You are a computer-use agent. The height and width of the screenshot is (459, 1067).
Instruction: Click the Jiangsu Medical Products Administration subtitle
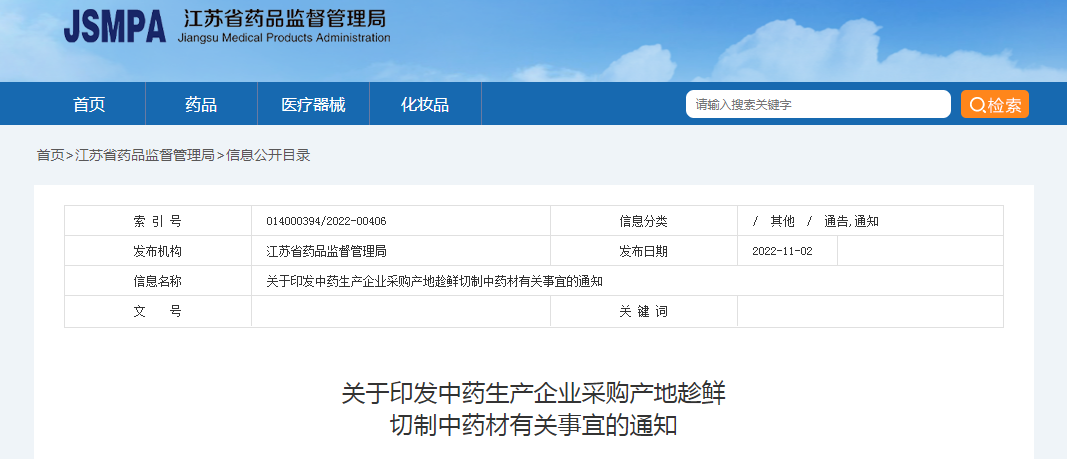(x=284, y=38)
